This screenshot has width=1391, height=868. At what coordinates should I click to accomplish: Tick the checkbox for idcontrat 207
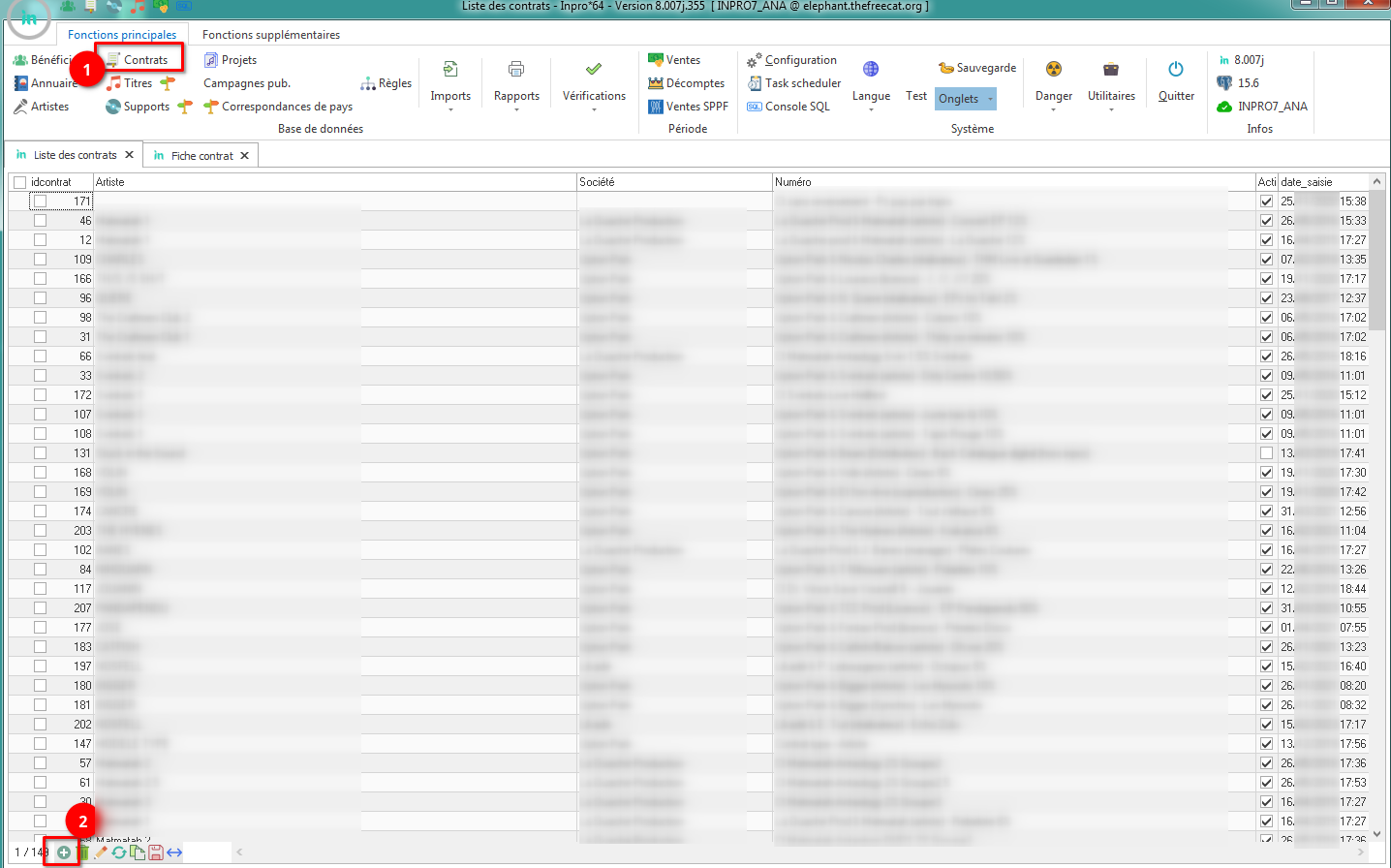pyautogui.click(x=40, y=608)
